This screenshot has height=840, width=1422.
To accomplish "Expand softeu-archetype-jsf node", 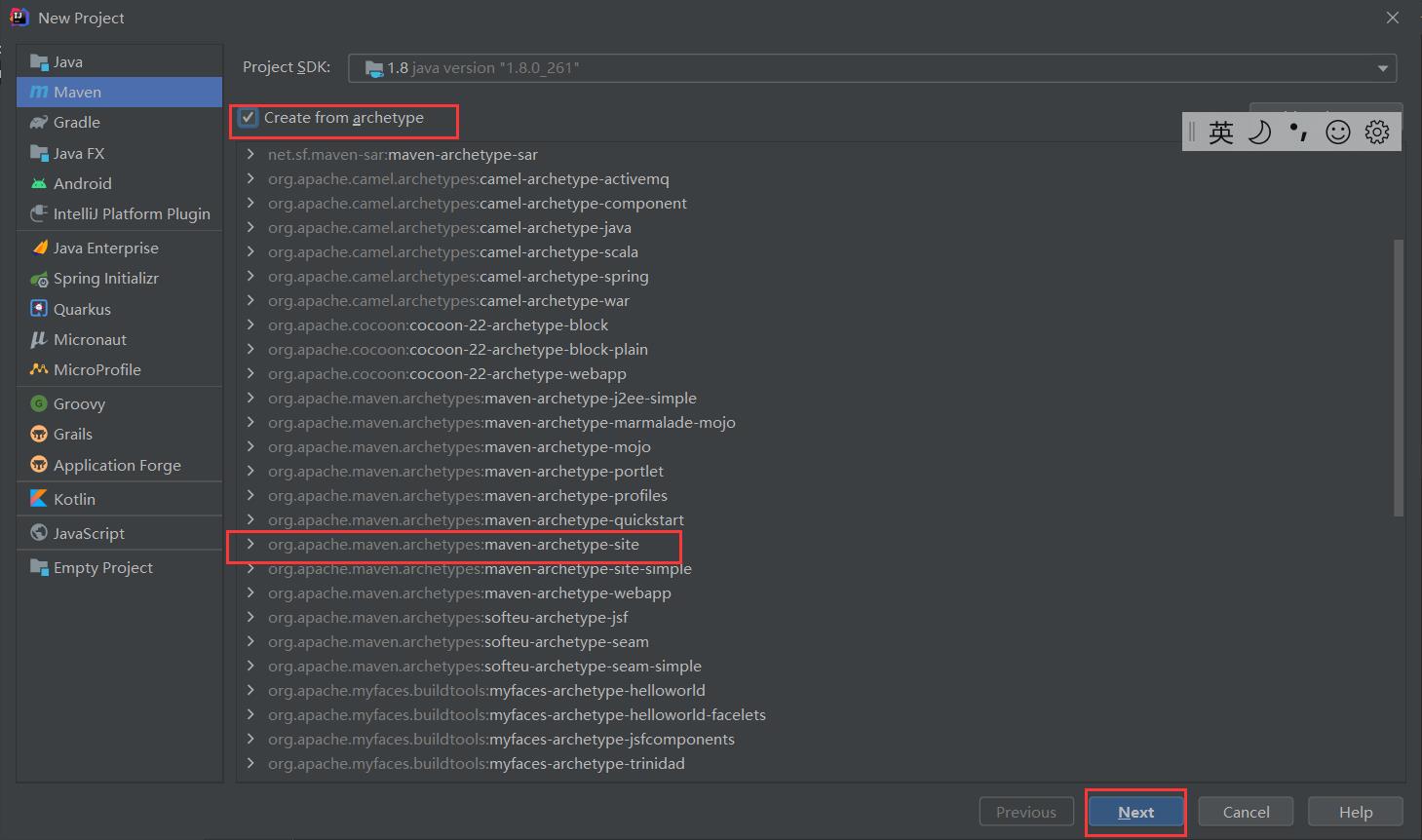I will click(x=250, y=617).
